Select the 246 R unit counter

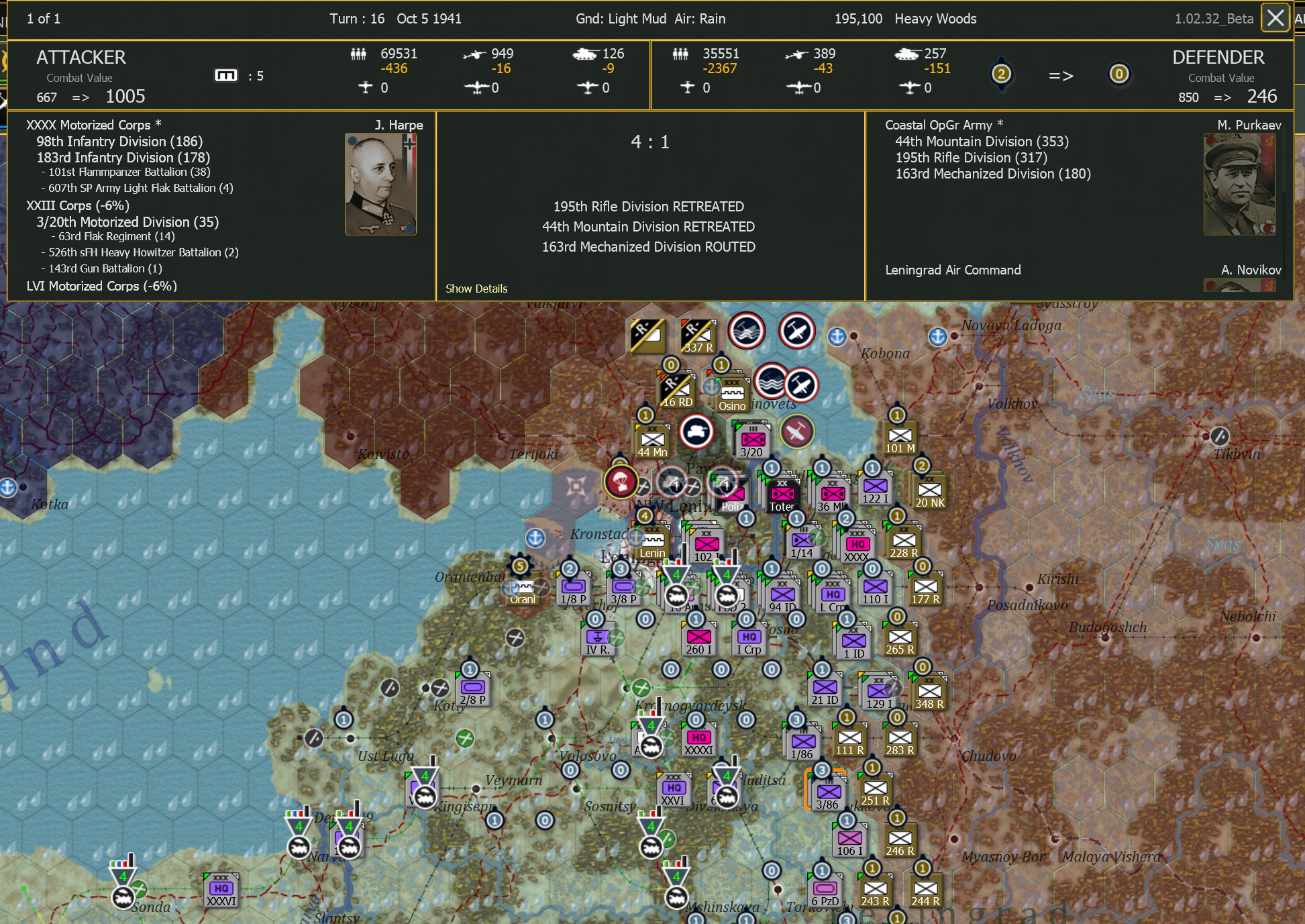pos(900,840)
